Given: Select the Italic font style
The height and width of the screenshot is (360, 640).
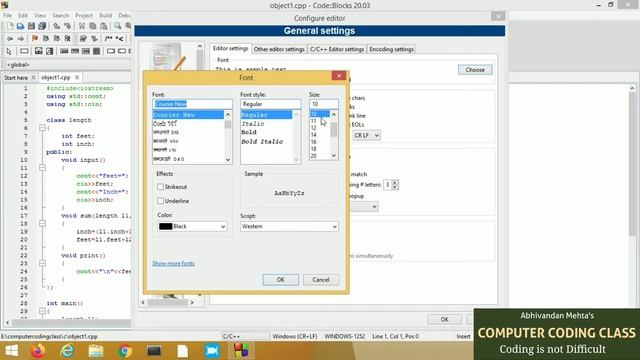Looking at the screenshot, I should tap(253, 124).
